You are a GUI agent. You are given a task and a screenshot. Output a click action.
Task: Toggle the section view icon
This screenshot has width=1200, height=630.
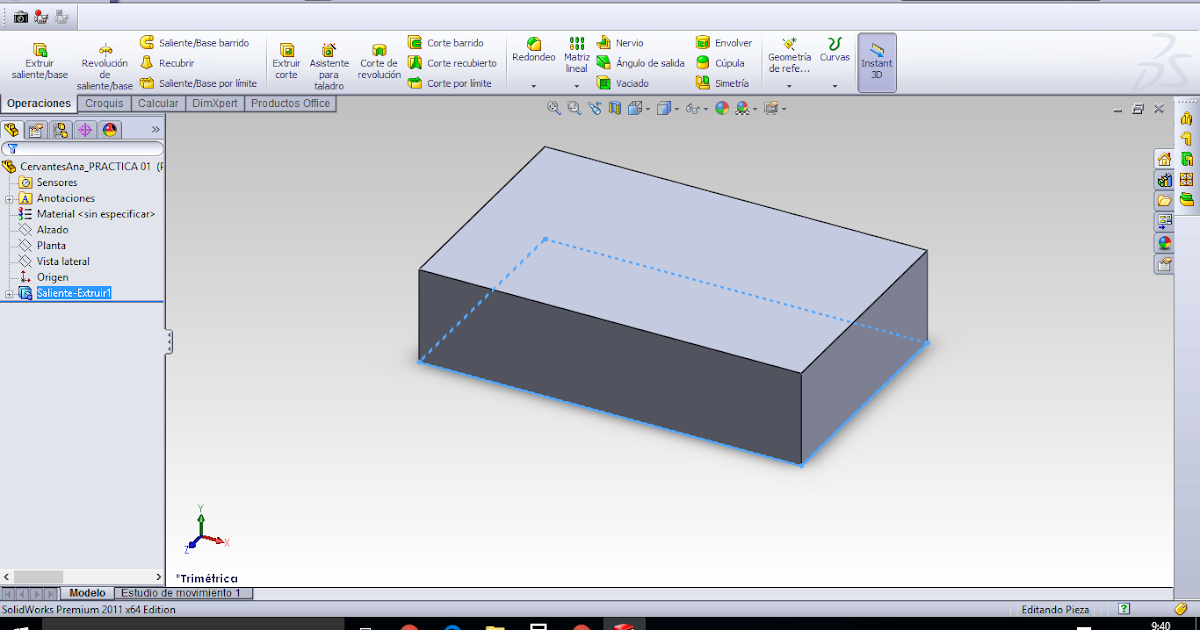(615, 108)
